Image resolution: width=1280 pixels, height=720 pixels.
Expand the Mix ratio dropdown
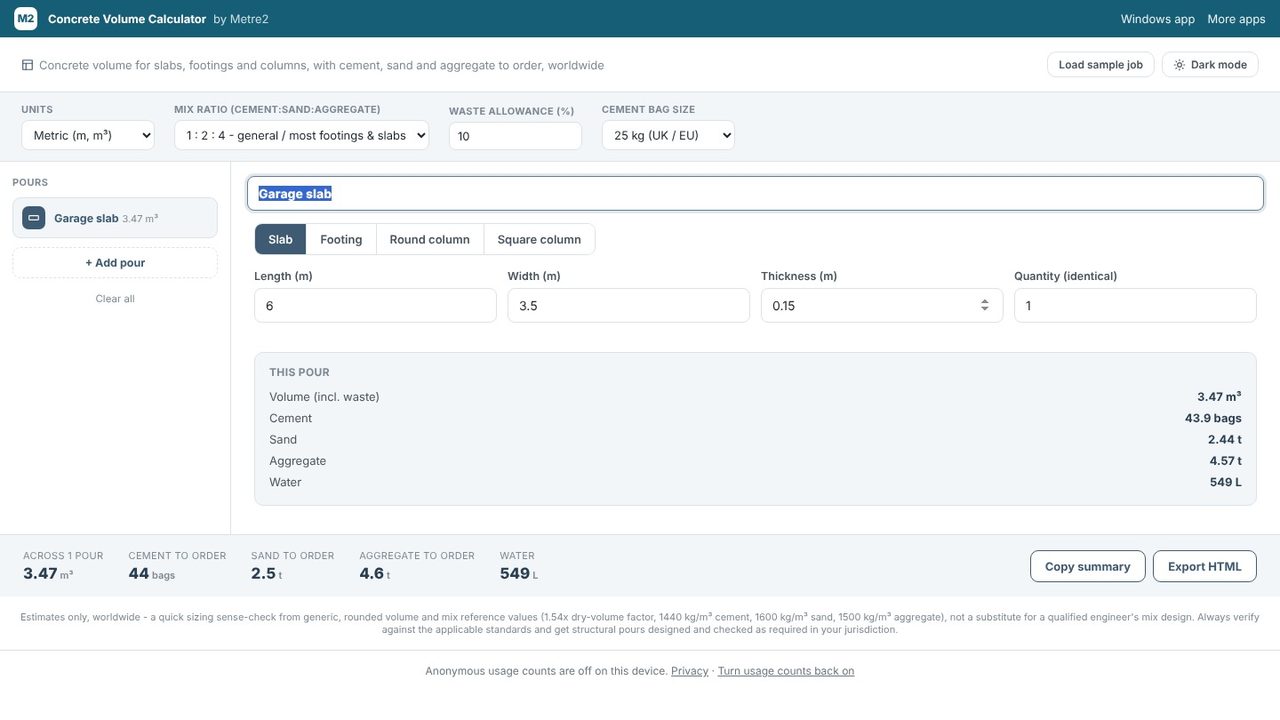pyautogui.click(x=301, y=135)
